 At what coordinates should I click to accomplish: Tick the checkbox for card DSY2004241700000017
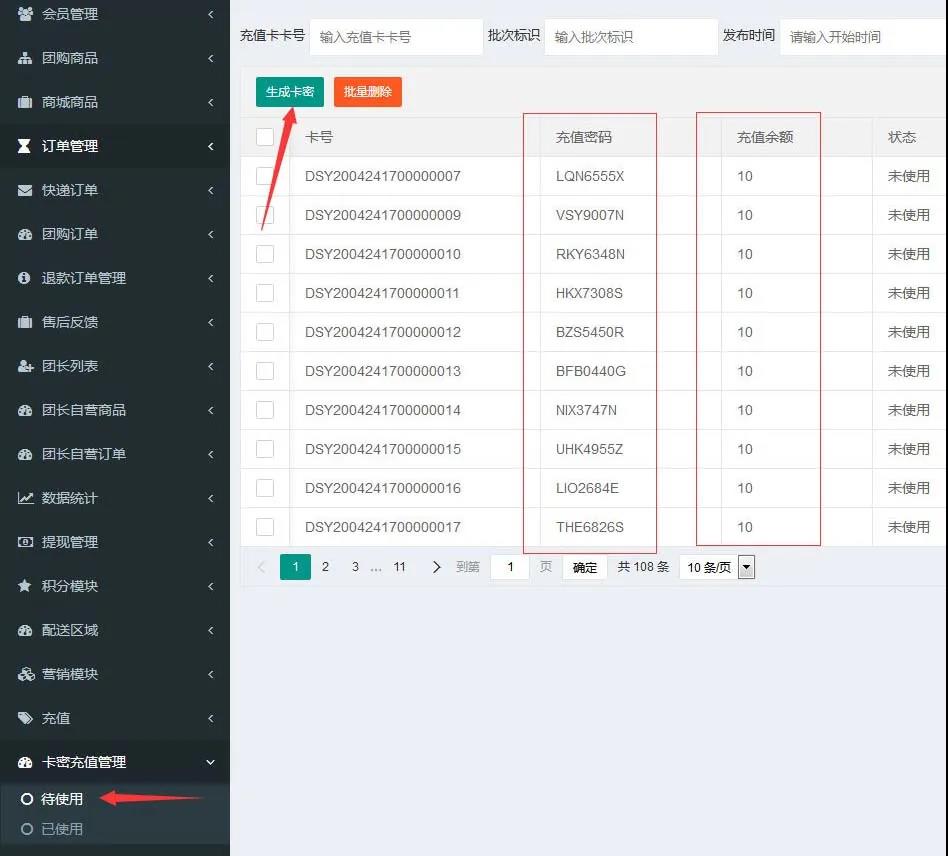(265, 527)
